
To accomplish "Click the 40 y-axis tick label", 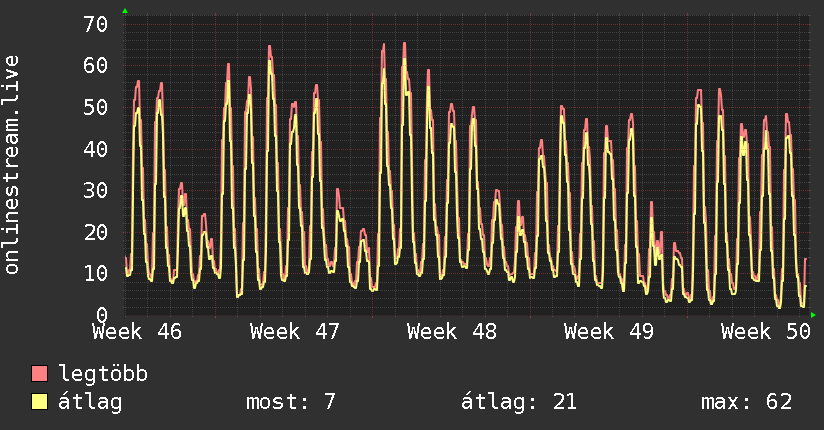I will pyautogui.click(x=96, y=149).
